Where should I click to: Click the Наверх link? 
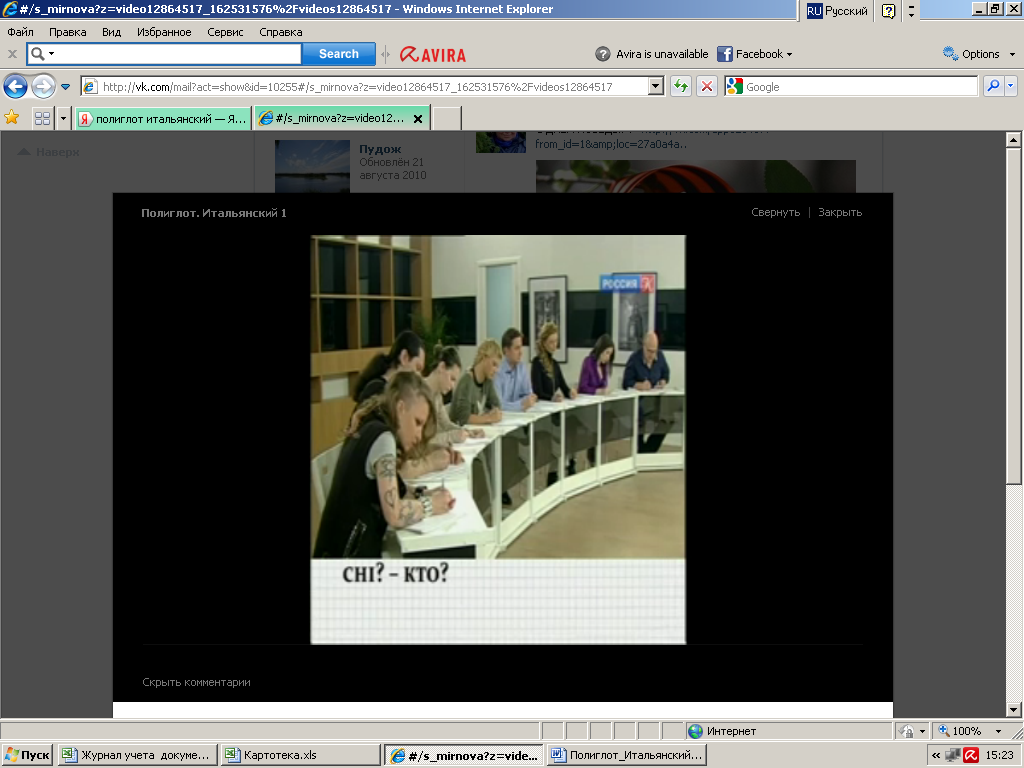[48, 152]
